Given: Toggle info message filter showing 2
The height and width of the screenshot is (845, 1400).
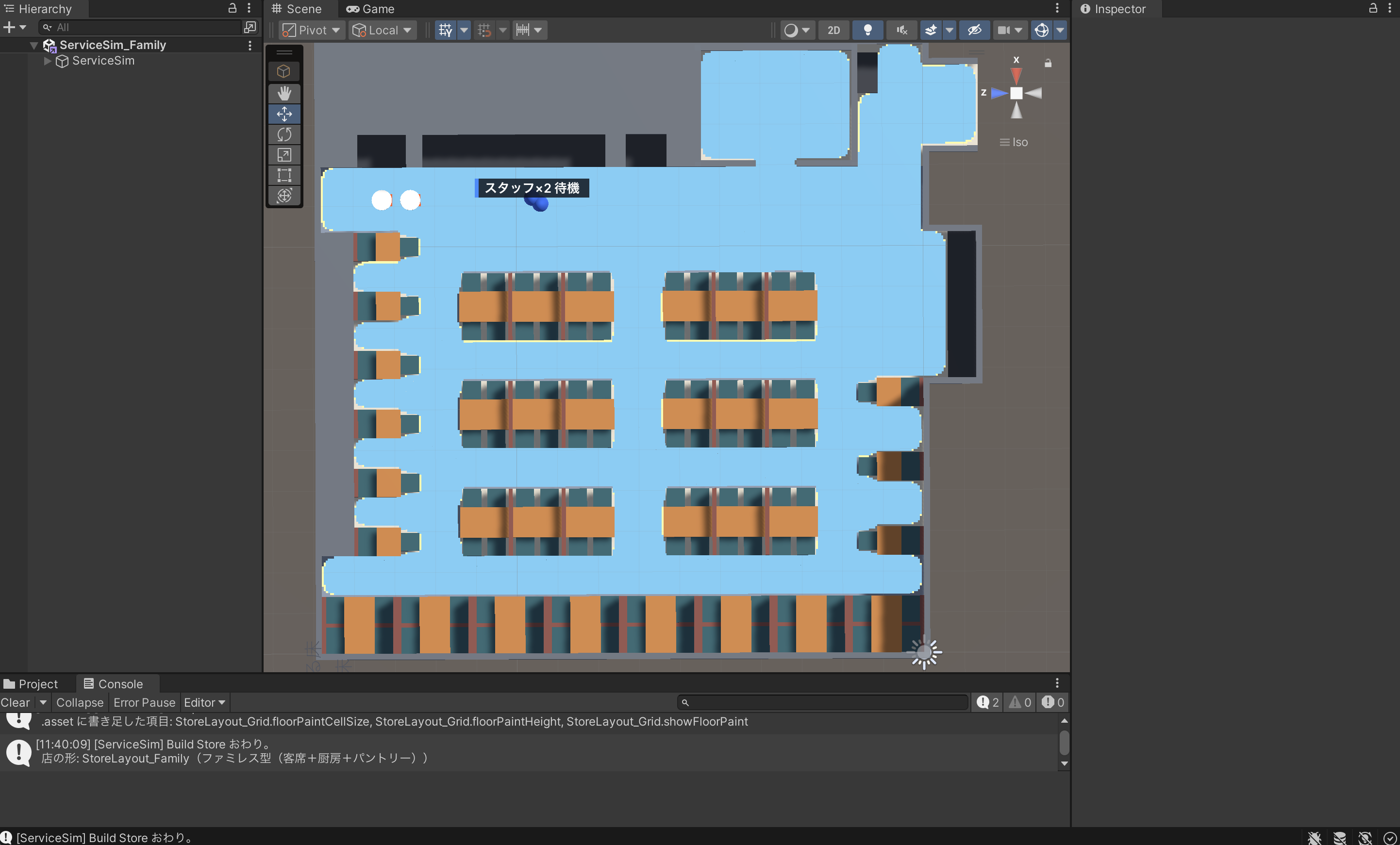Looking at the screenshot, I should pyautogui.click(x=988, y=702).
